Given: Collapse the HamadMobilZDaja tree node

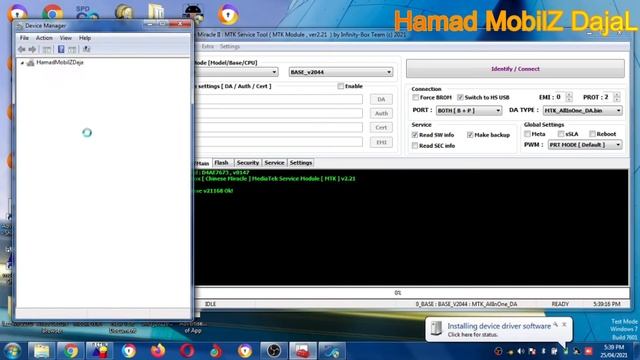Looking at the screenshot, I should tap(22, 63).
